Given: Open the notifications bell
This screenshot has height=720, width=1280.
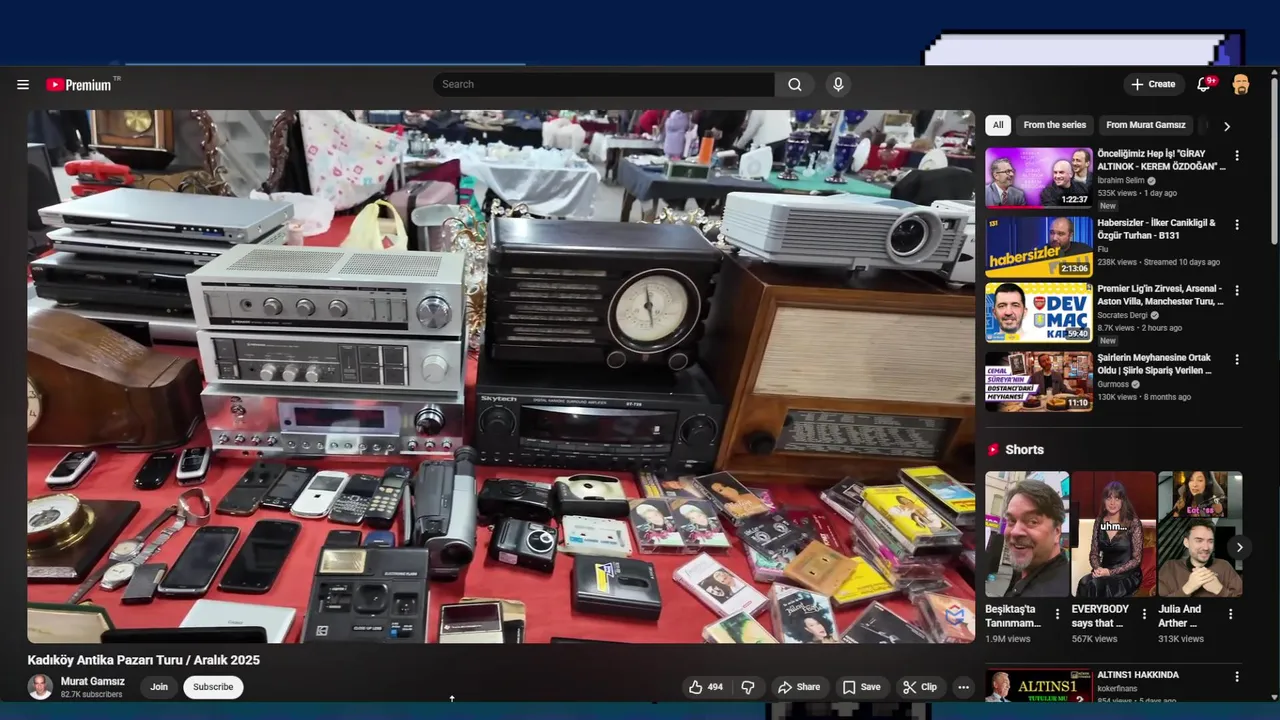Looking at the screenshot, I should coord(1204,85).
